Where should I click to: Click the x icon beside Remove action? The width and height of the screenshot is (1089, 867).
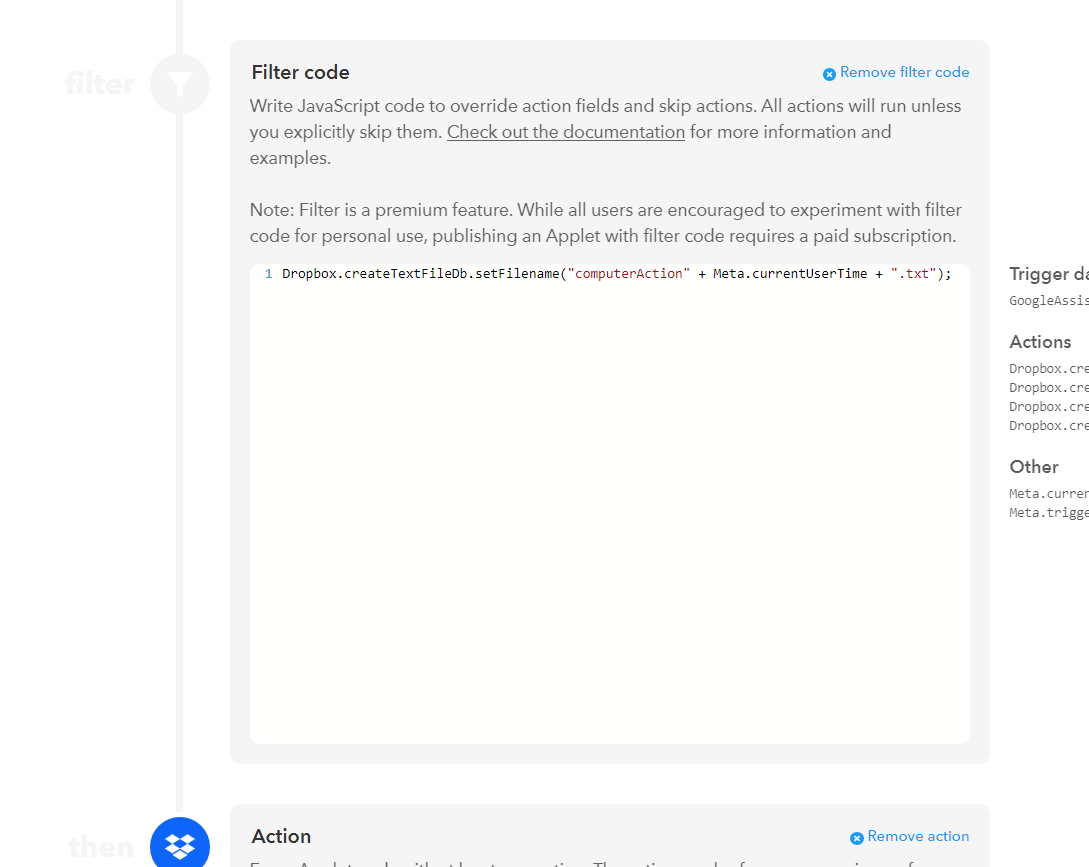pos(857,836)
